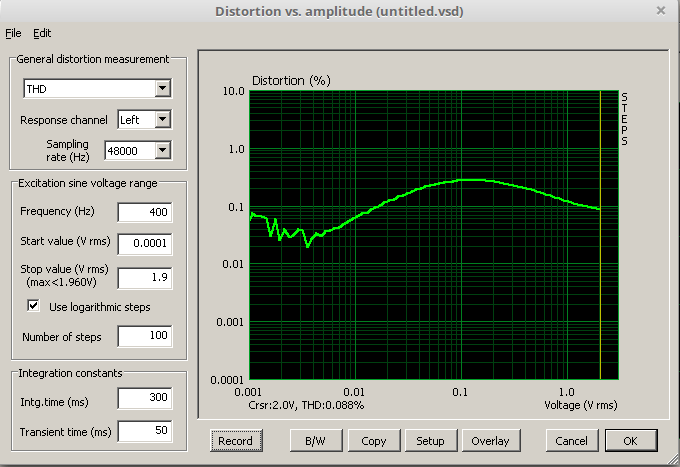Viewport: 680px width, 467px height.
Task: Open the Response channel dropdown arrow
Action: point(163,119)
